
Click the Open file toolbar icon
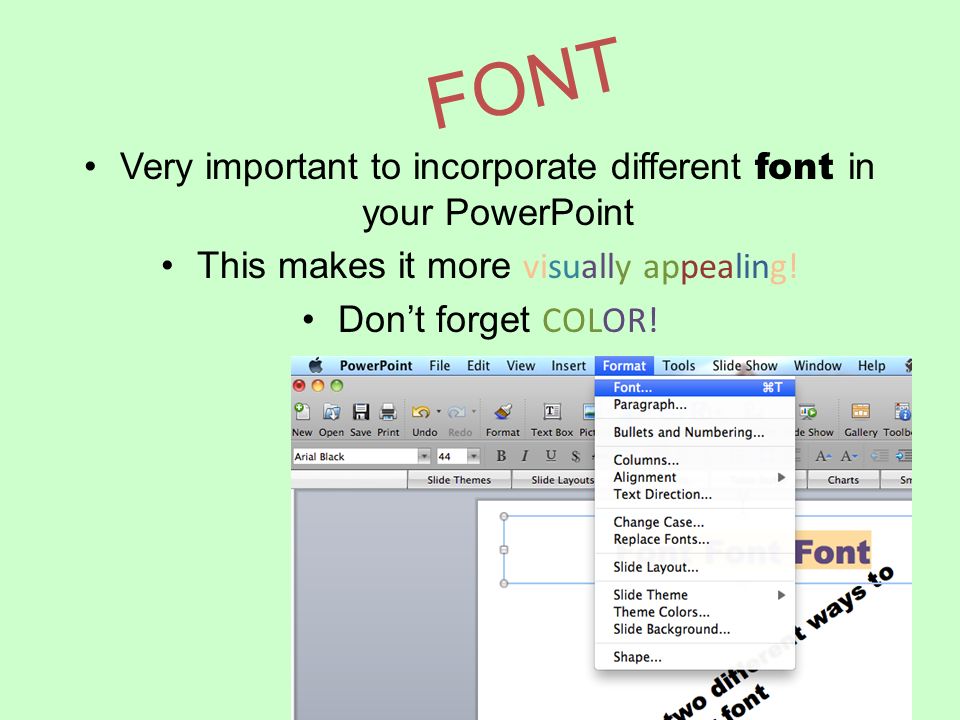pos(331,411)
